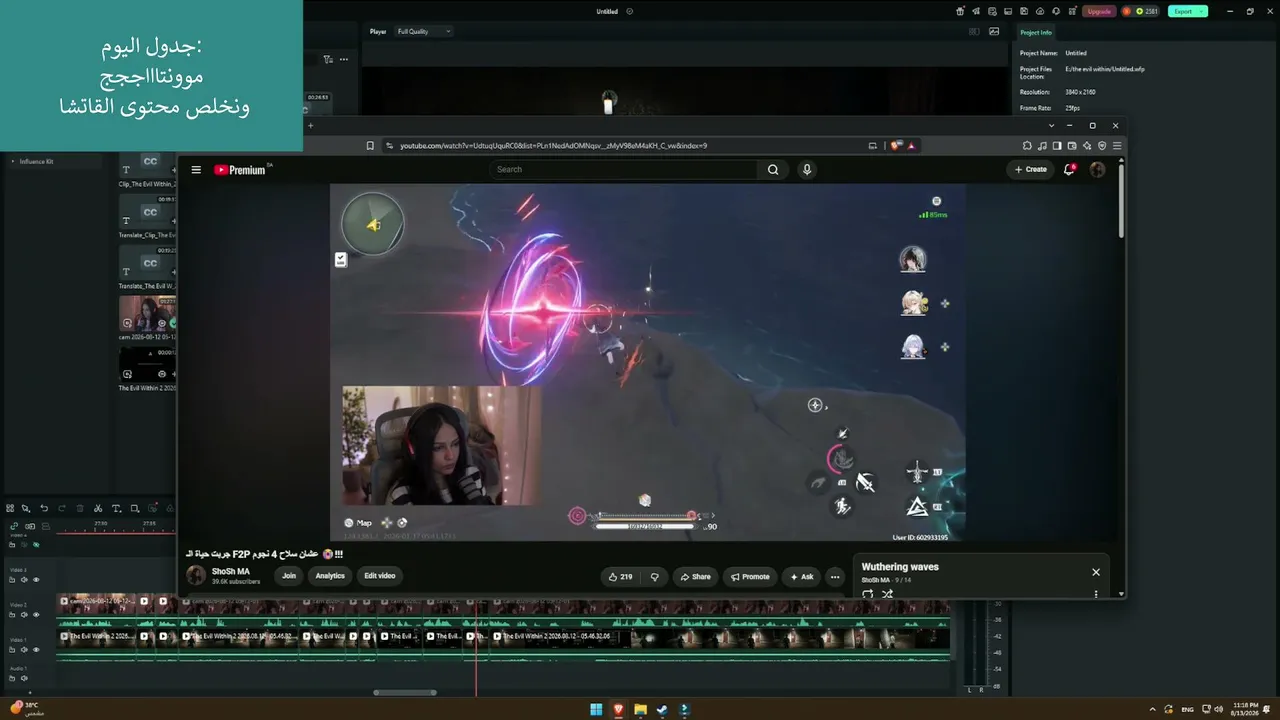Open the filter icon in the media panel
Image resolution: width=1280 pixels, height=720 pixels.
click(x=328, y=59)
